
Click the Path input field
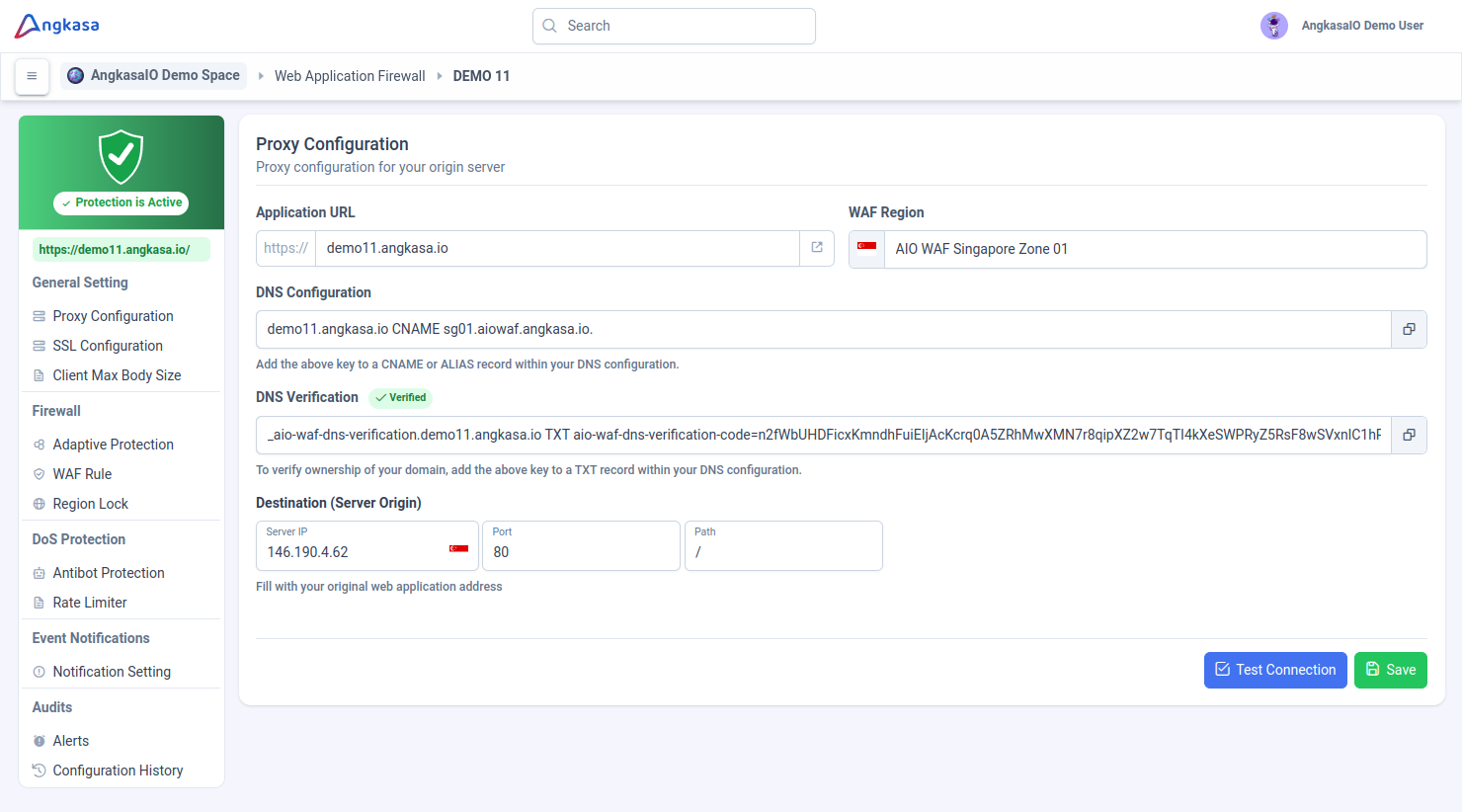[x=783, y=546]
